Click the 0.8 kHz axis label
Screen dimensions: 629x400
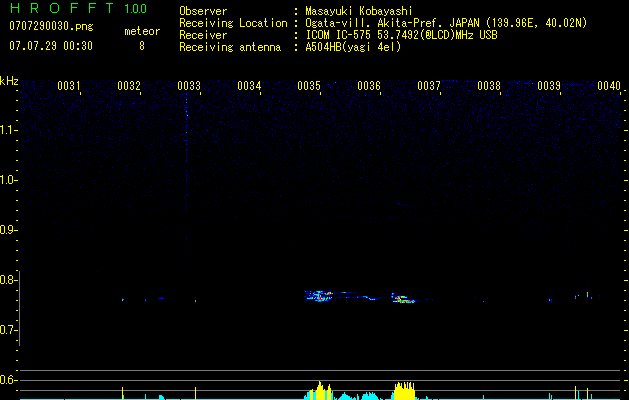[x=8, y=280]
